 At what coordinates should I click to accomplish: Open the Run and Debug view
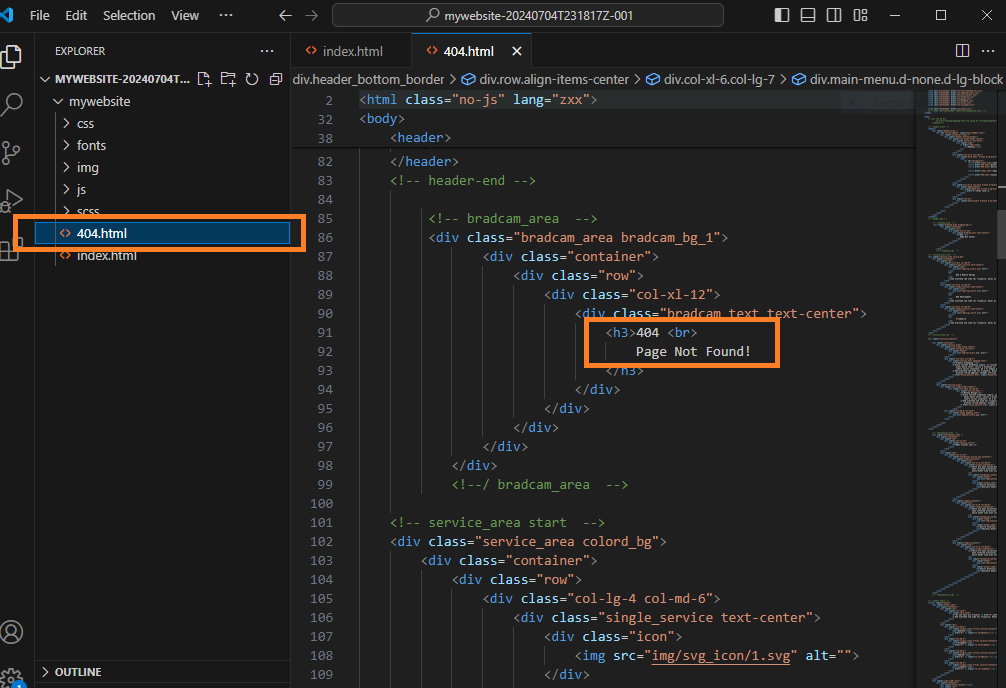click(12, 200)
